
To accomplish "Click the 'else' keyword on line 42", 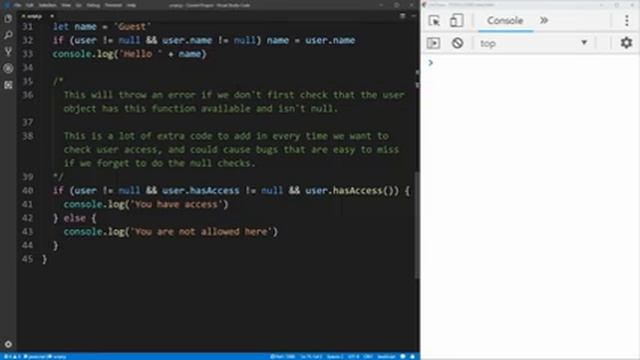I will (75, 218).
